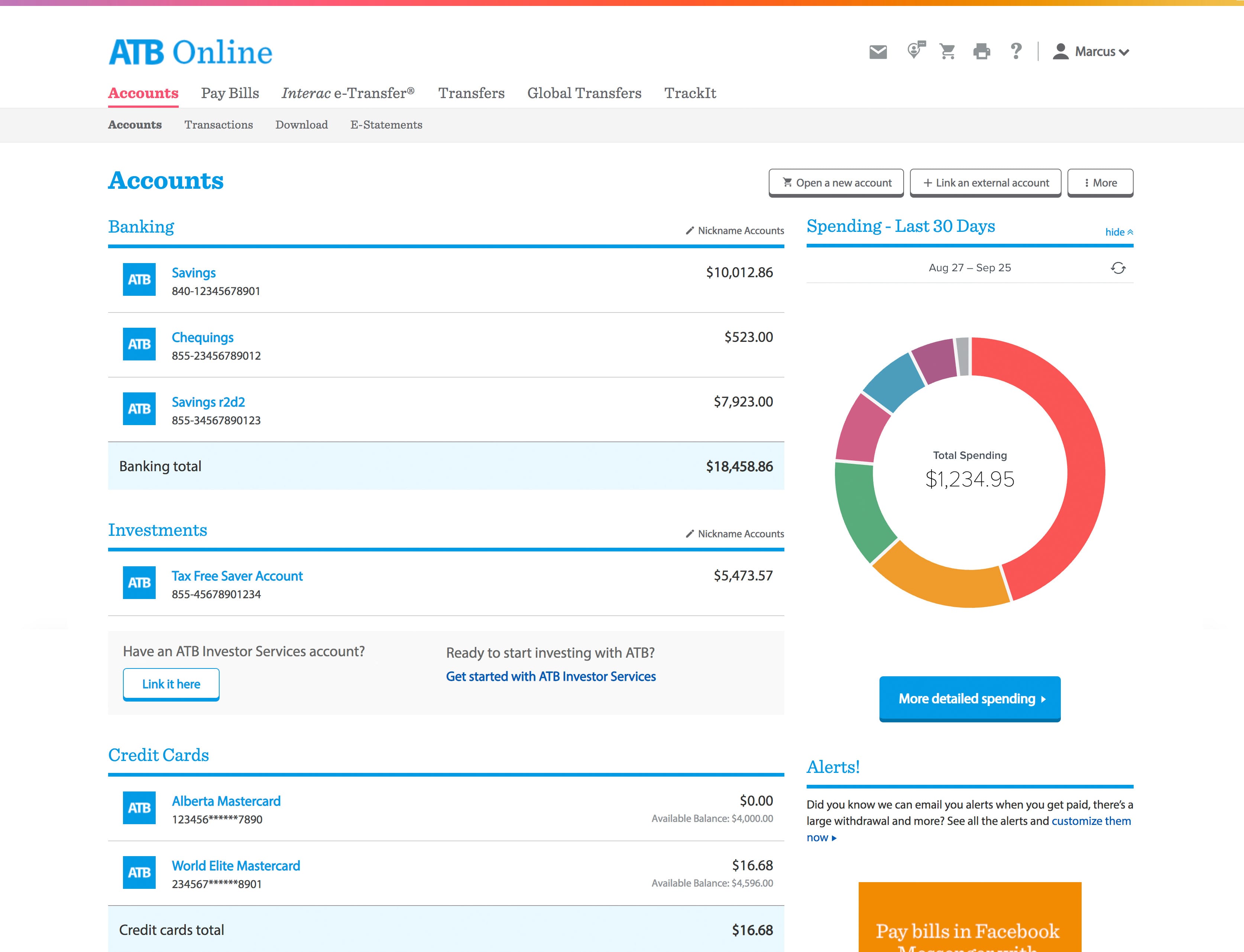Click the printer icon in header
This screenshot has width=1244, height=952.
(982, 52)
